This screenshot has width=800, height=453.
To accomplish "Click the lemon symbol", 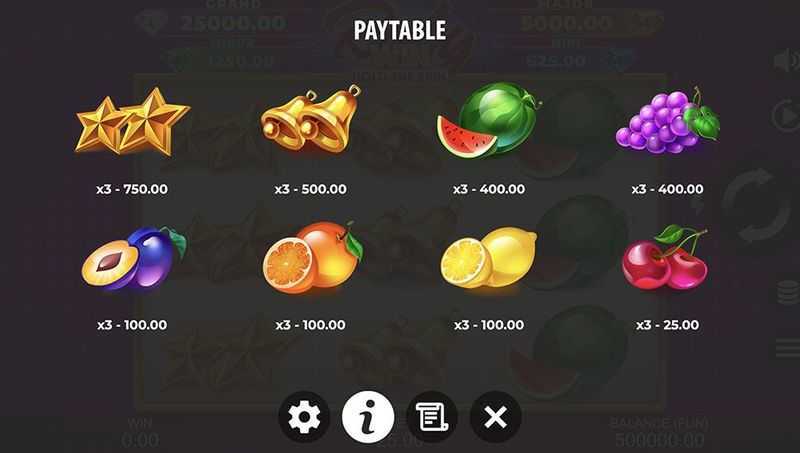I will point(488,258).
